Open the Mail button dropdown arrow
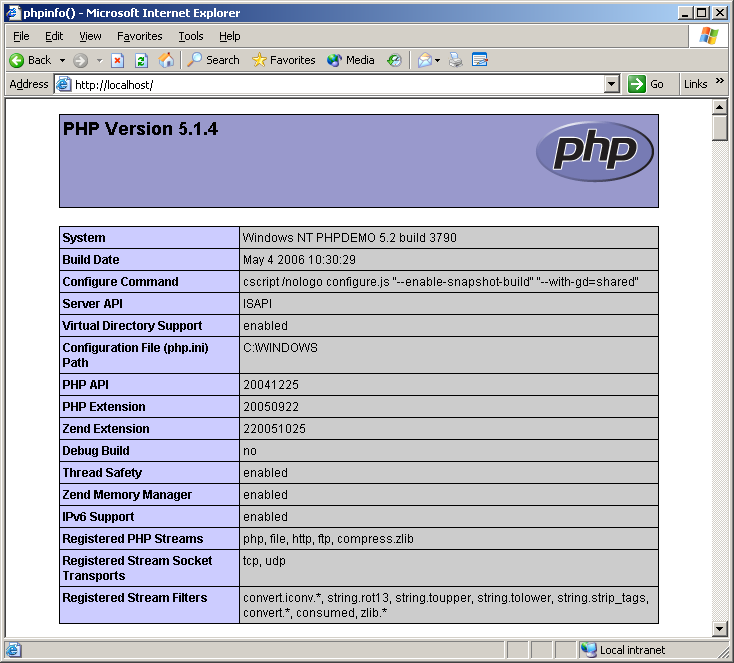Viewport: 734px width, 663px height. coord(437,60)
